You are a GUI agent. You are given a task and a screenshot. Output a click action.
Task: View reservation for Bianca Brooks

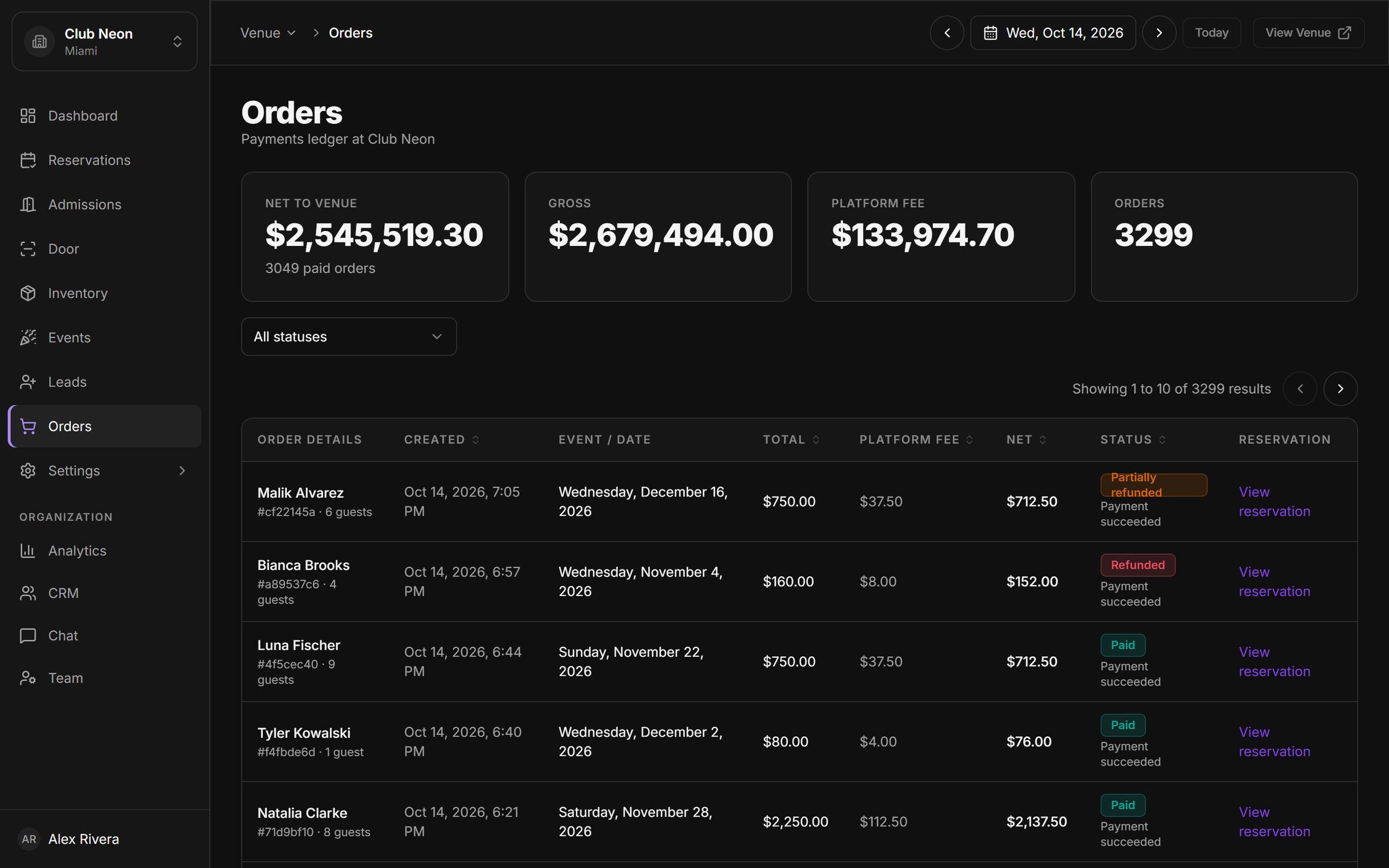tap(1274, 582)
